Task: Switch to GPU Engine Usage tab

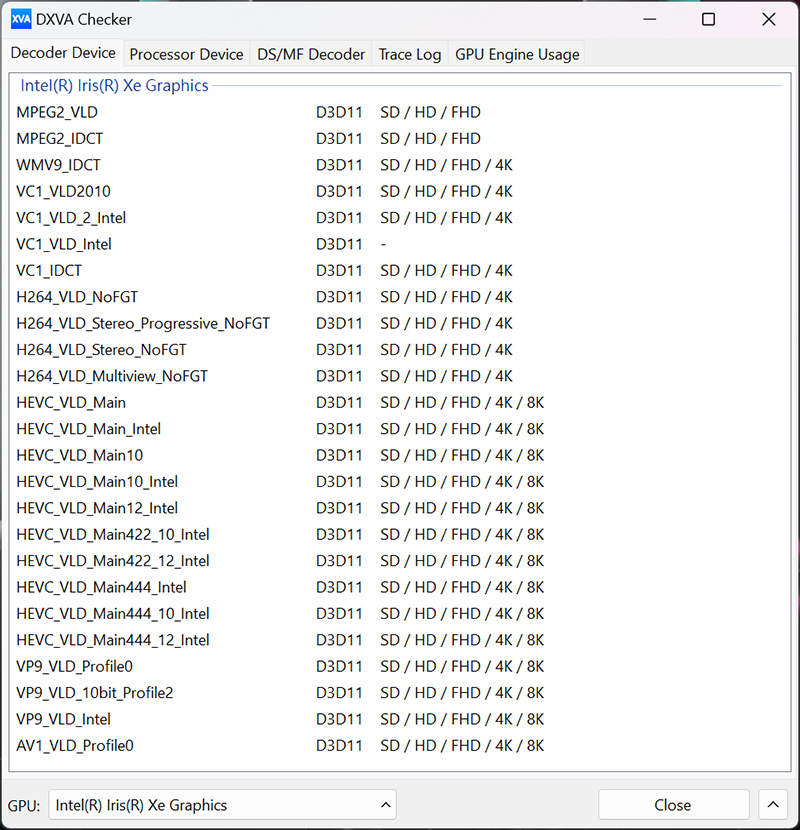Action: pyautogui.click(x=517, y=54)
